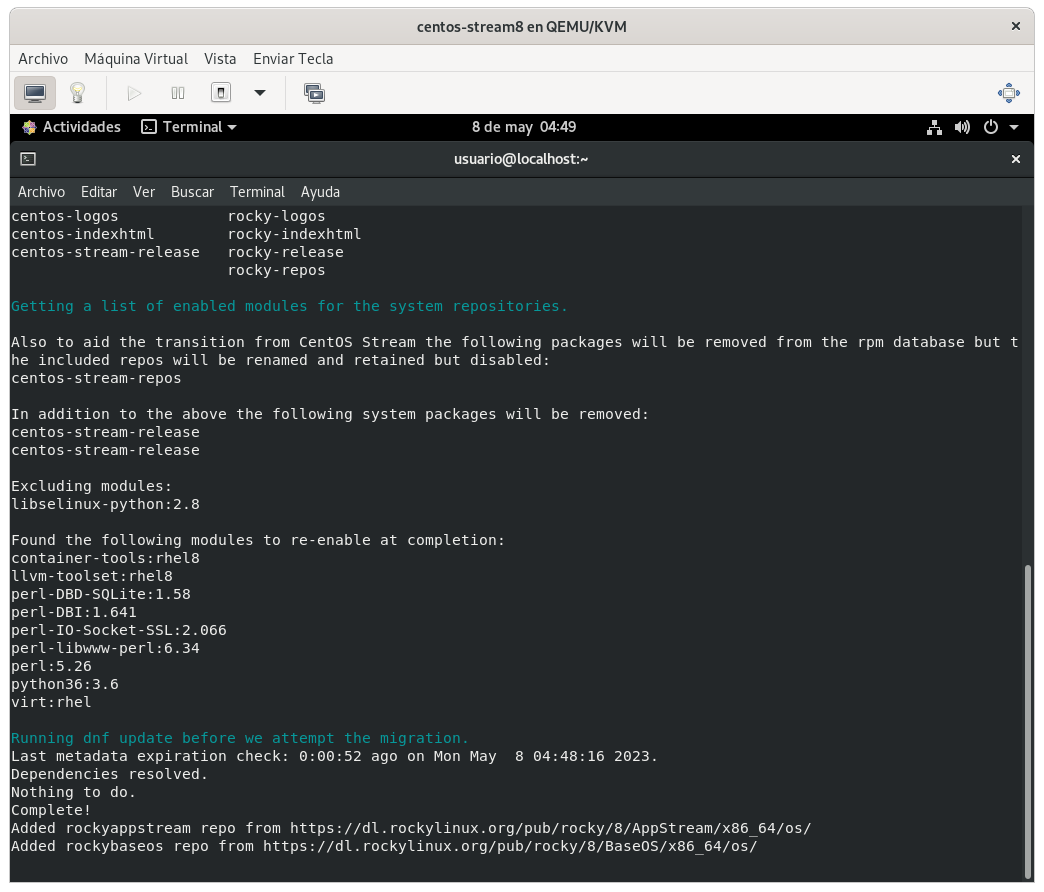The image size is (1044, 892).
Task: Open the Enviar Tecla menu
Action: click(293, 59)
